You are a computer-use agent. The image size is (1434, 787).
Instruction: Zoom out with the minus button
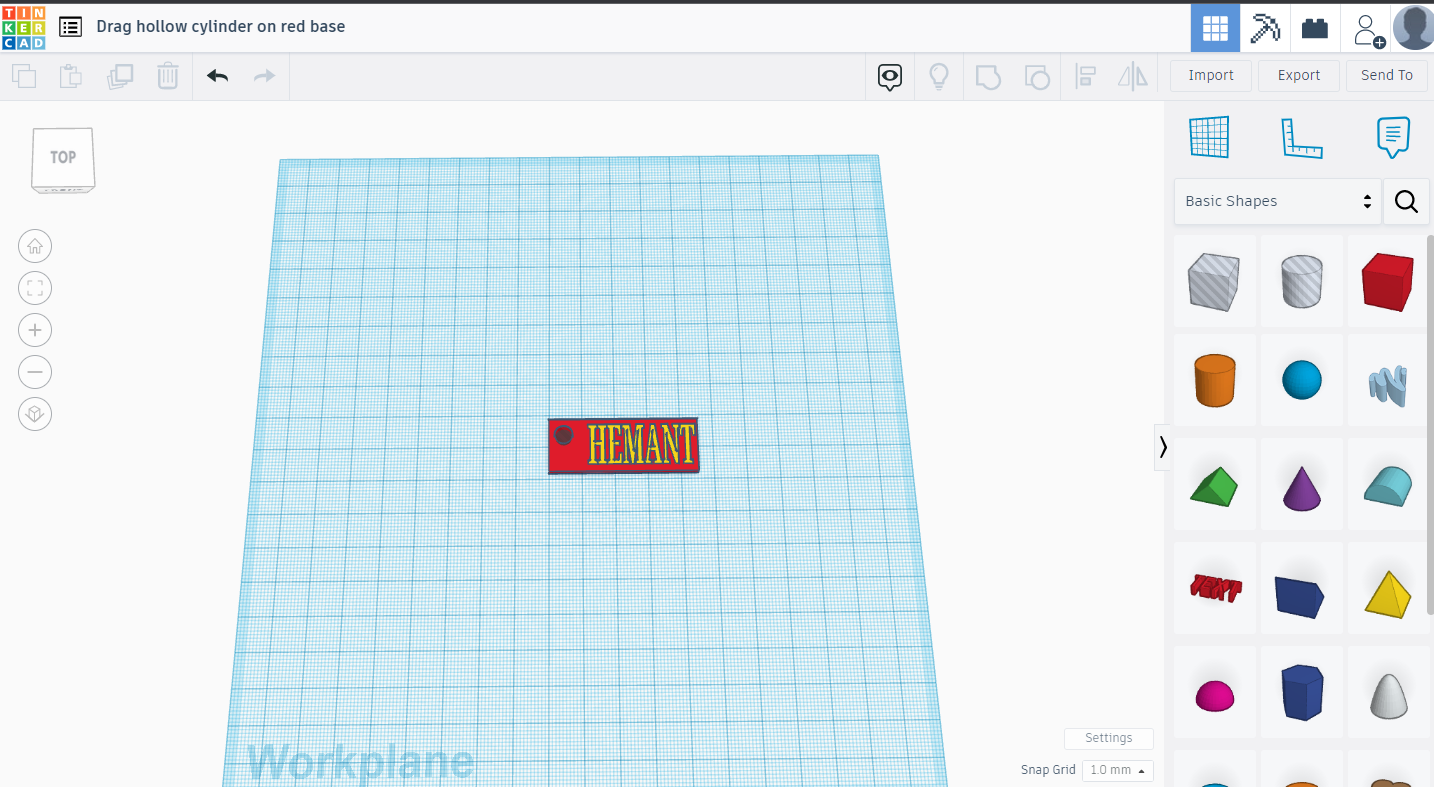pyautogui.click(x=35, y=372)
